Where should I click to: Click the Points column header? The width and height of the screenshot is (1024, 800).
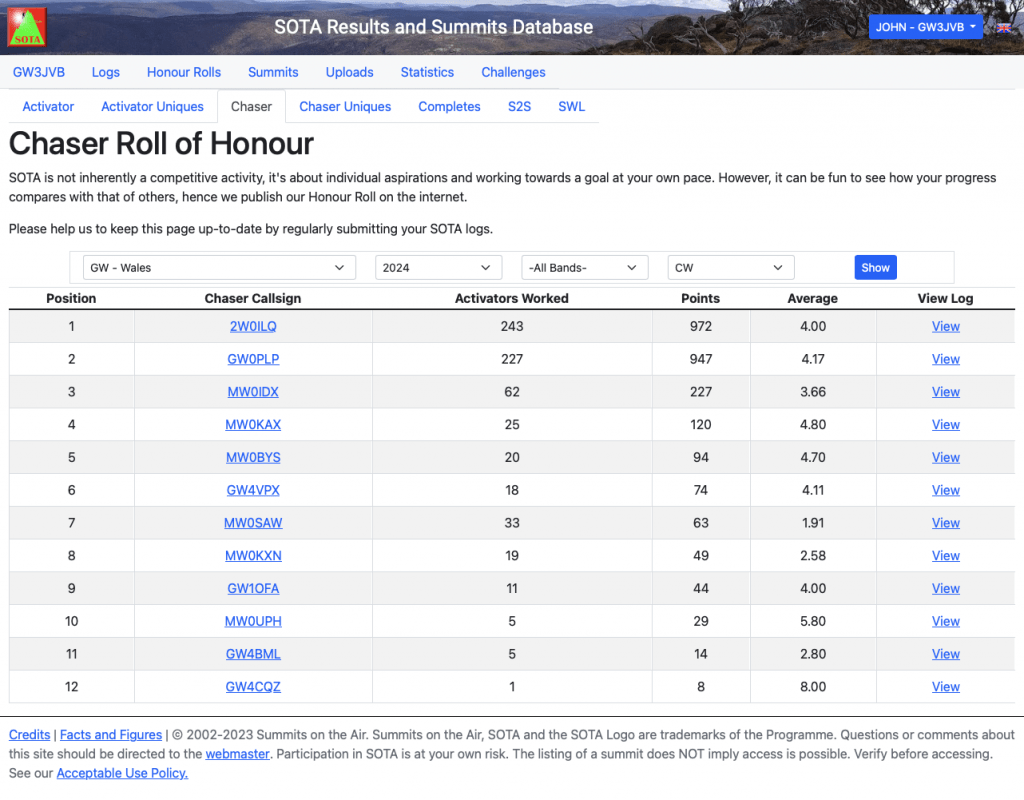tap(700, 298)
